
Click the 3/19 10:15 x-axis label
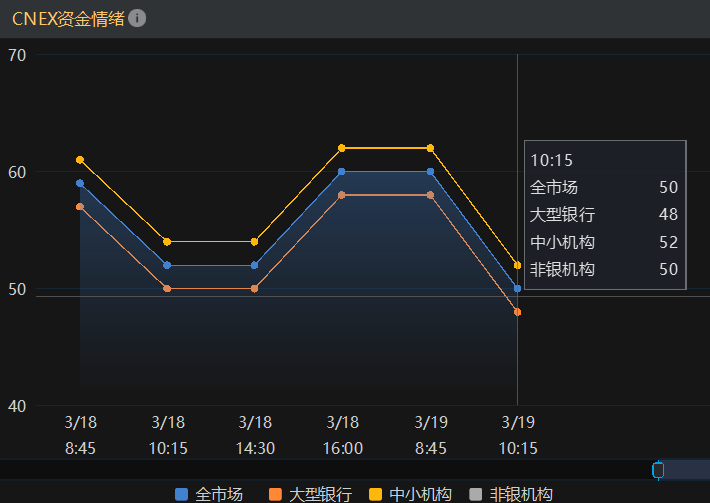coord(517,435)
